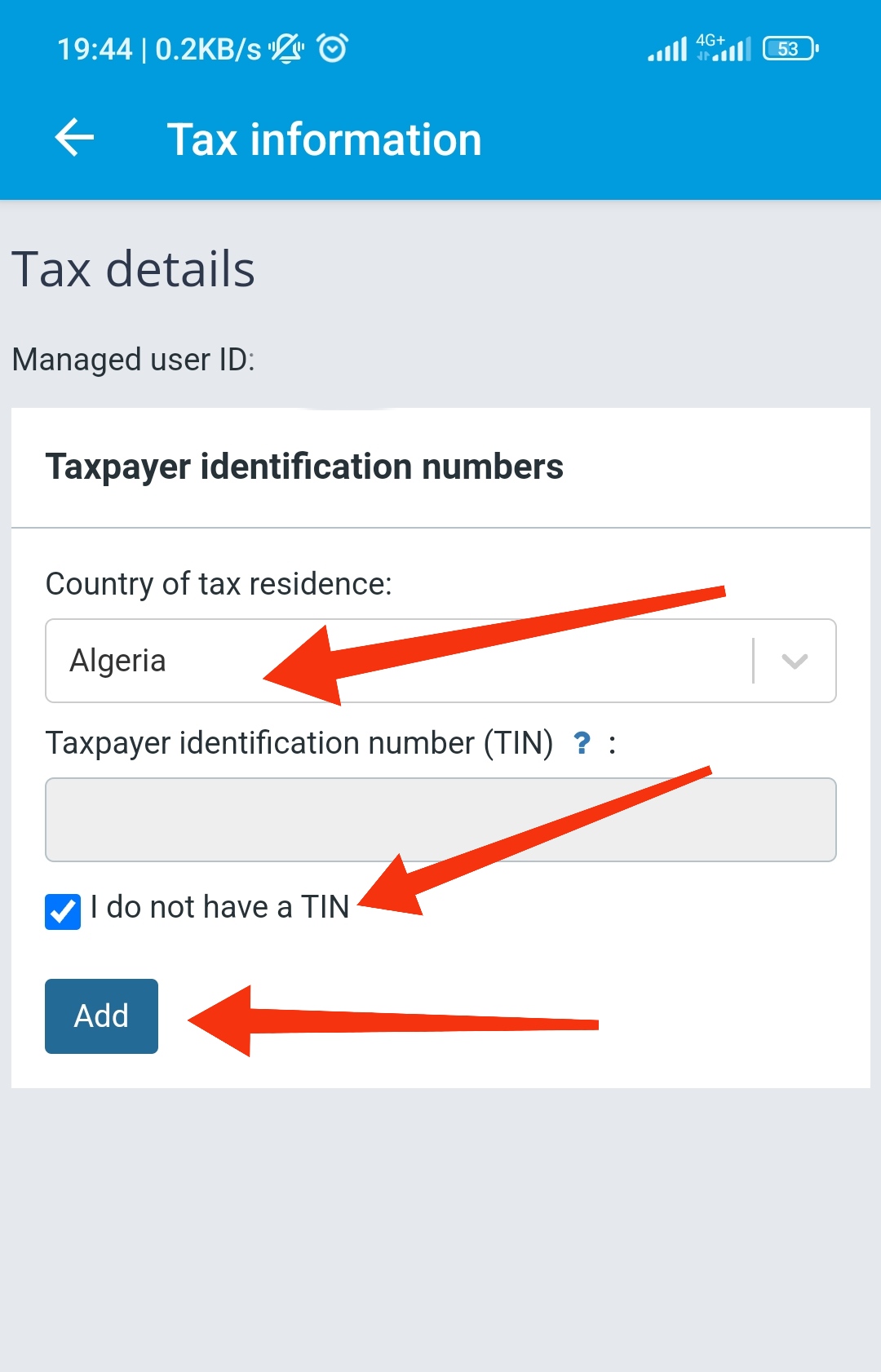
Task: Tap the first signal strength bars
Action: pos(667,51)
